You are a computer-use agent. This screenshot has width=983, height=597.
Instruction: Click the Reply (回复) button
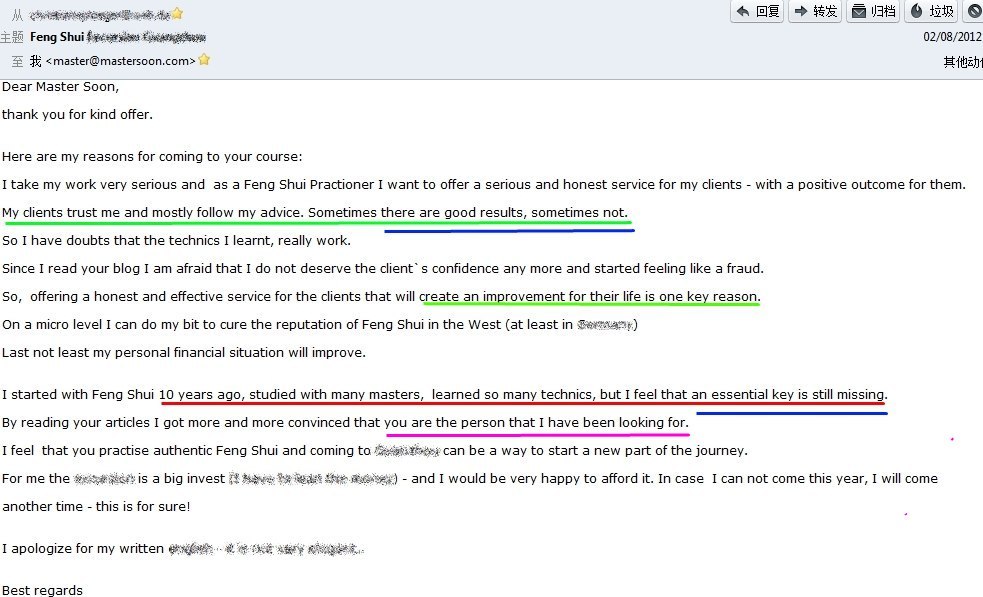(757, 12)
